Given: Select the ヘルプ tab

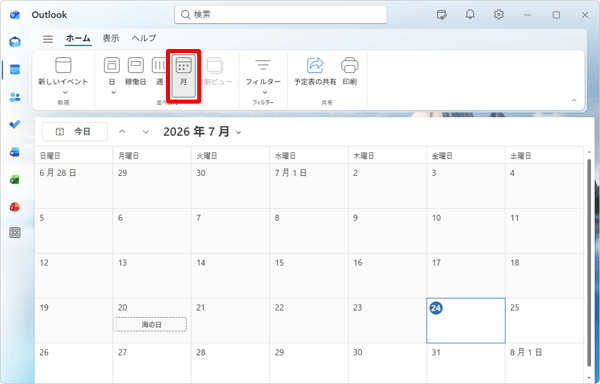Looking at the screenshot, I should (x=144, y=38).
